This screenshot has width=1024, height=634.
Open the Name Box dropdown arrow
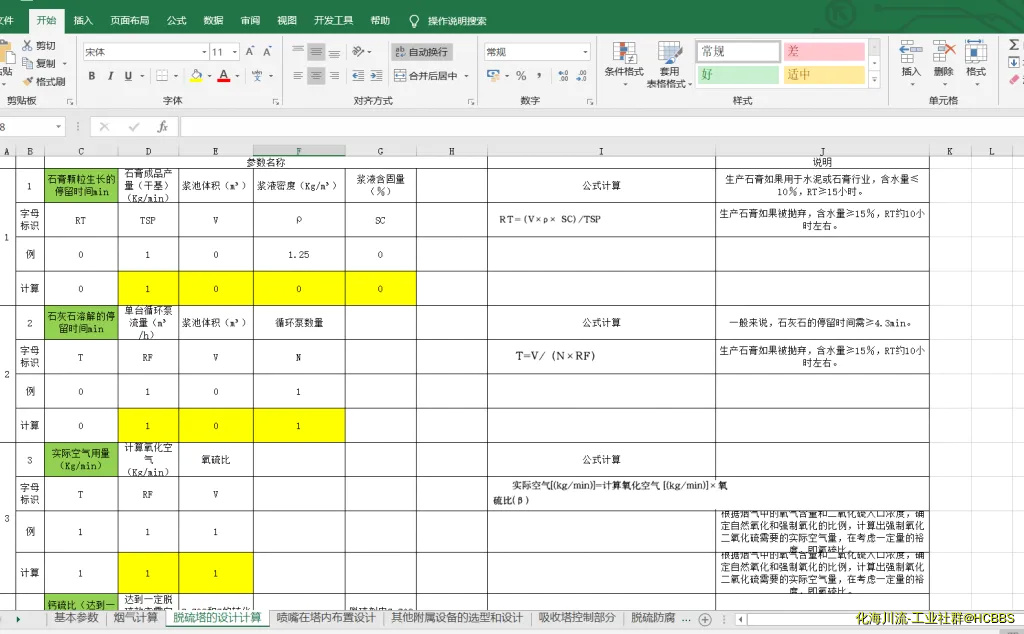58,127
